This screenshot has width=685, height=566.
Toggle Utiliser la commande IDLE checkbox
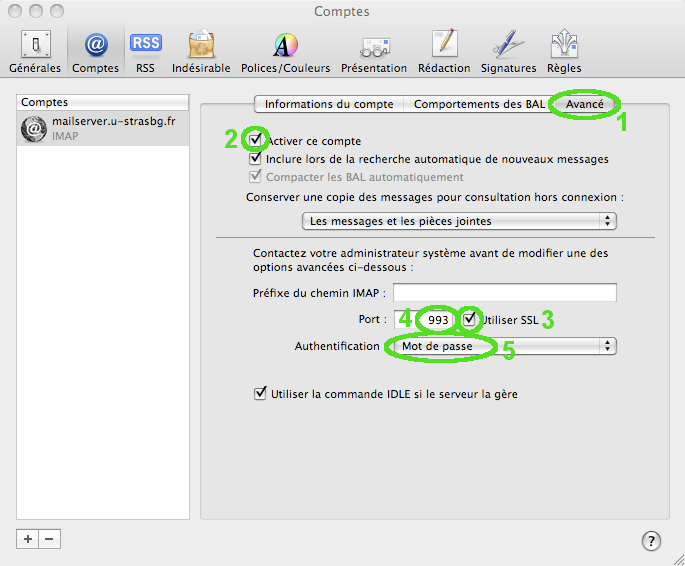pos(260,394)
